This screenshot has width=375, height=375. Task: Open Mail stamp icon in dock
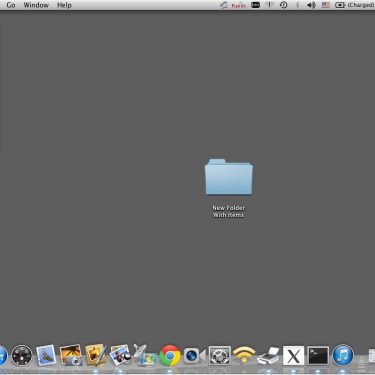click(x=46, y=355)
